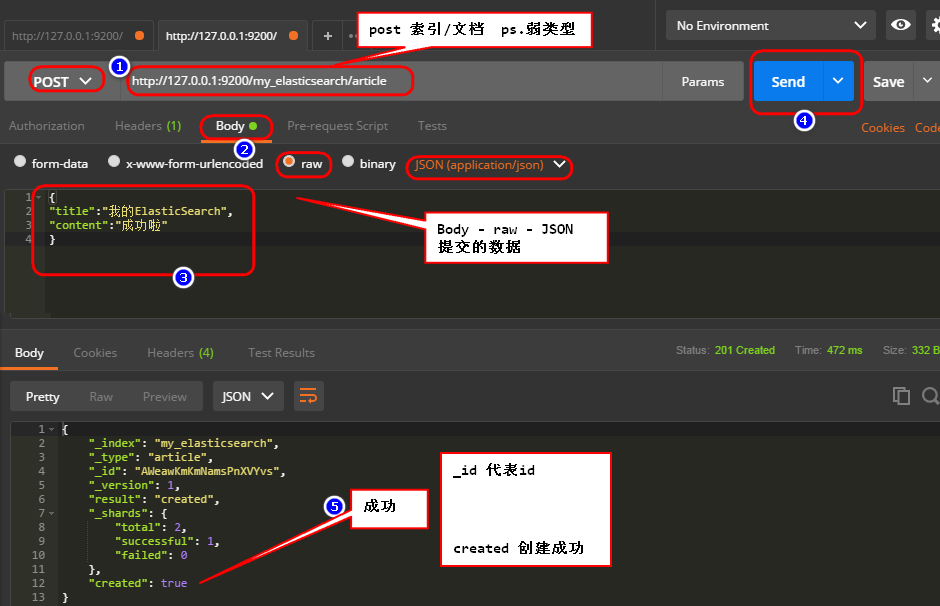The width and height of the screenshot is (940, 606).
Task: Click the "_version": 1 response line
Action: coord(134,485)
